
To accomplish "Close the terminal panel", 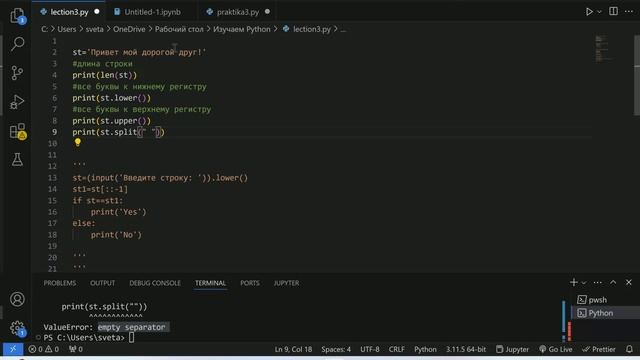I will tap(629, 282).
